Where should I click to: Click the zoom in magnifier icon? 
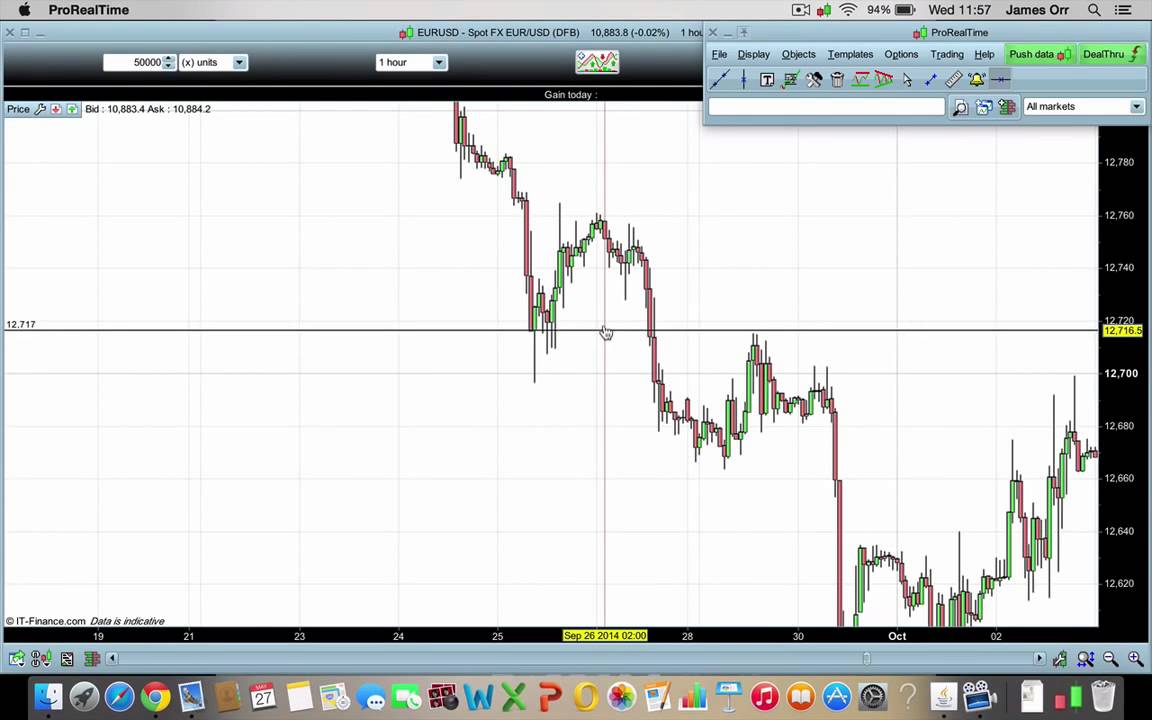click(x=1135, y=659)
